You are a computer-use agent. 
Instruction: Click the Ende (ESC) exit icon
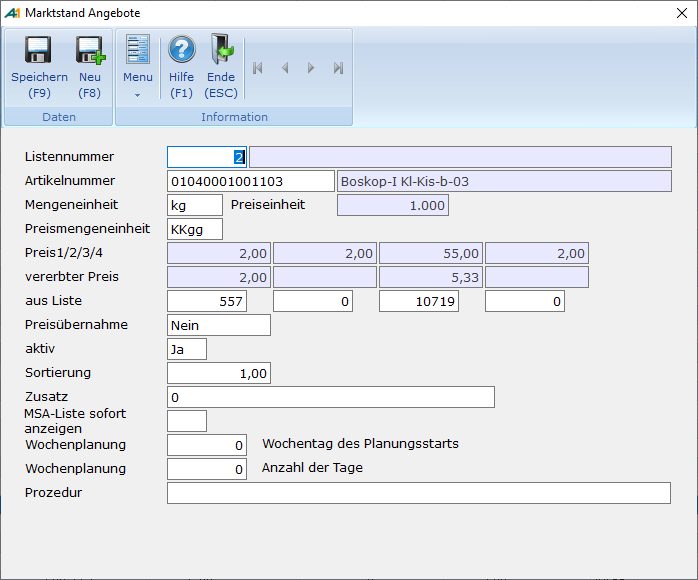click(222, 49)
